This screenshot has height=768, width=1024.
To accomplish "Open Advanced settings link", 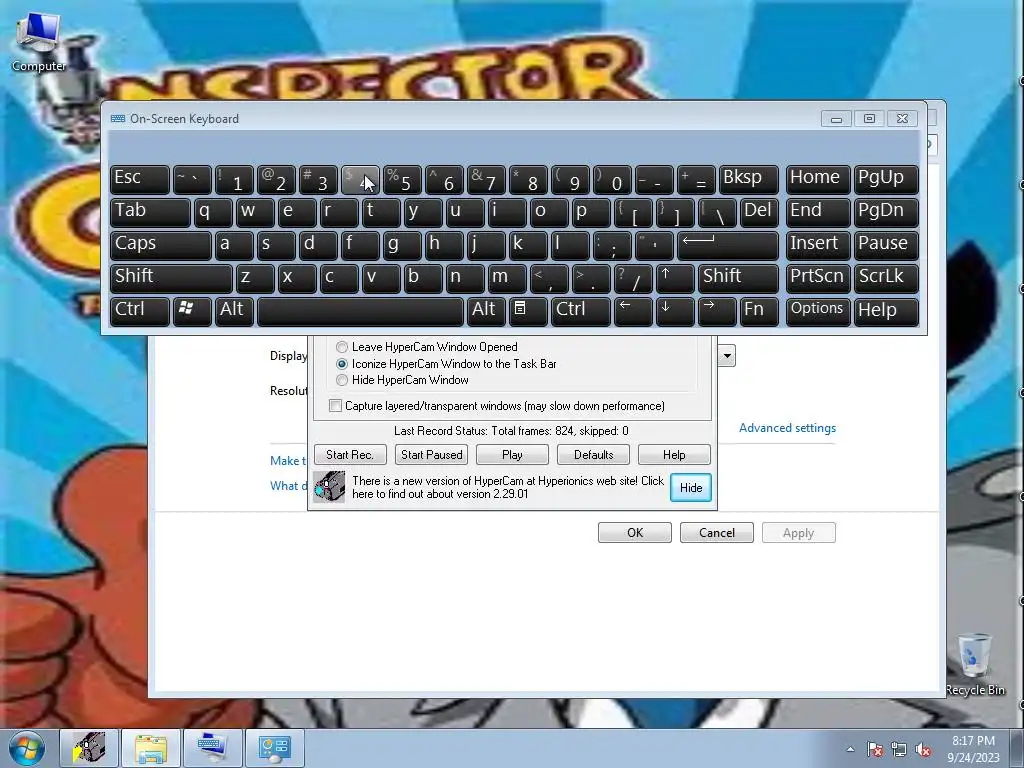I will (787, 428).
